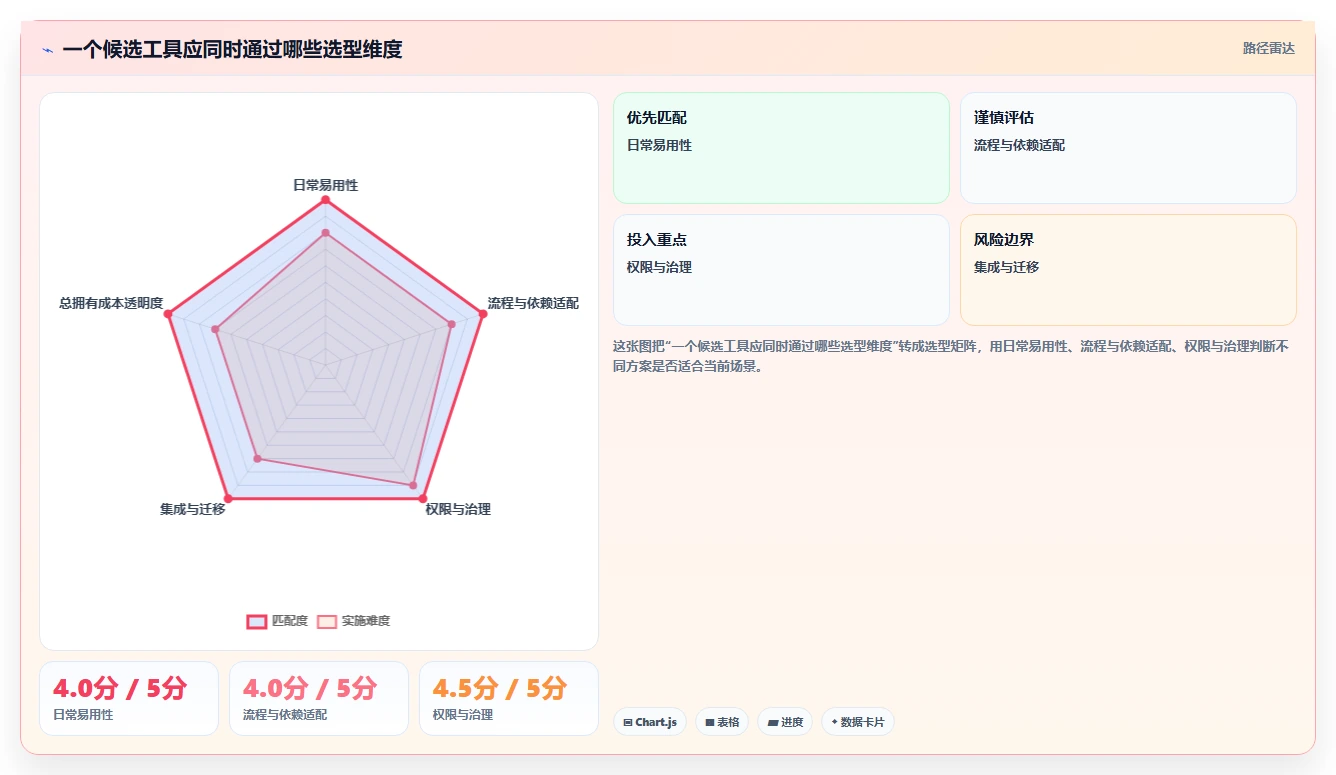Click the lightning icon beside the title

pos(47,50)
